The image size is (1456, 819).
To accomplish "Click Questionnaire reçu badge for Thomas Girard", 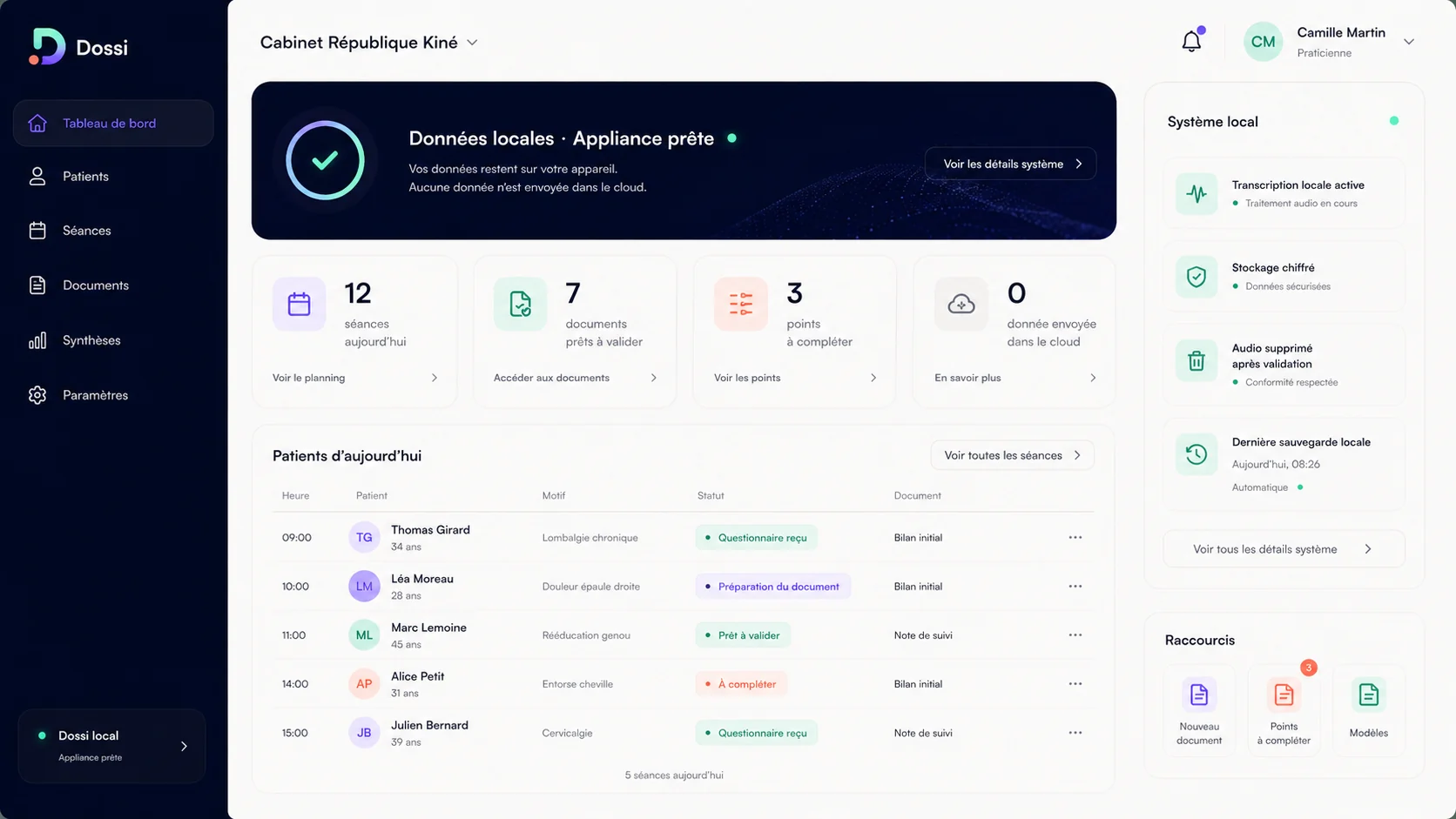I will click(x=756, y=538).
